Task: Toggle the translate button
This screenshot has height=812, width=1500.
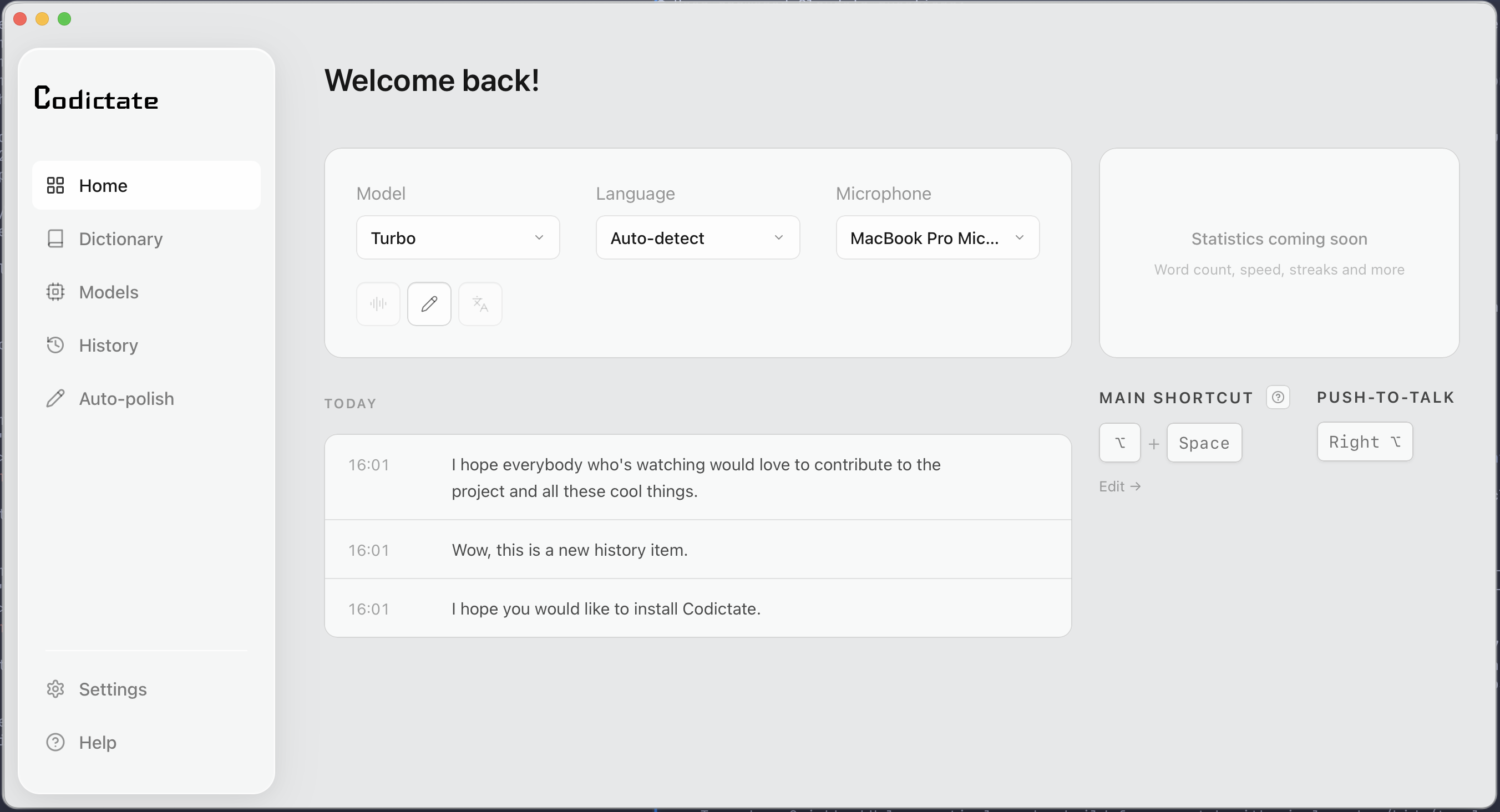Action: [480, 304]
